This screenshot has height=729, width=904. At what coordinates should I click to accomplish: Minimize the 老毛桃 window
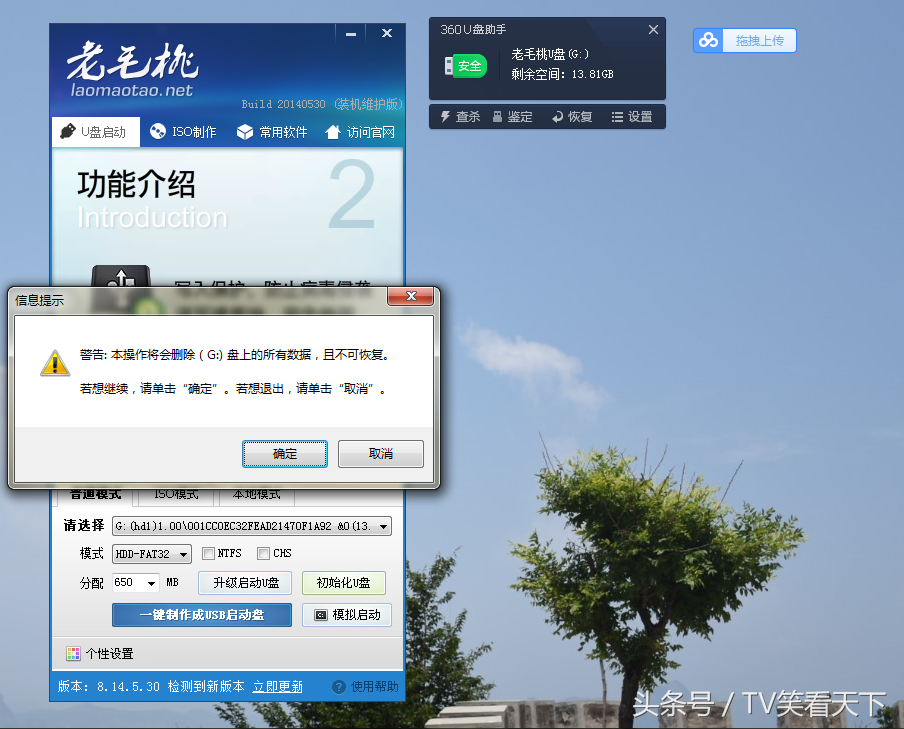[x=351, y=34]
